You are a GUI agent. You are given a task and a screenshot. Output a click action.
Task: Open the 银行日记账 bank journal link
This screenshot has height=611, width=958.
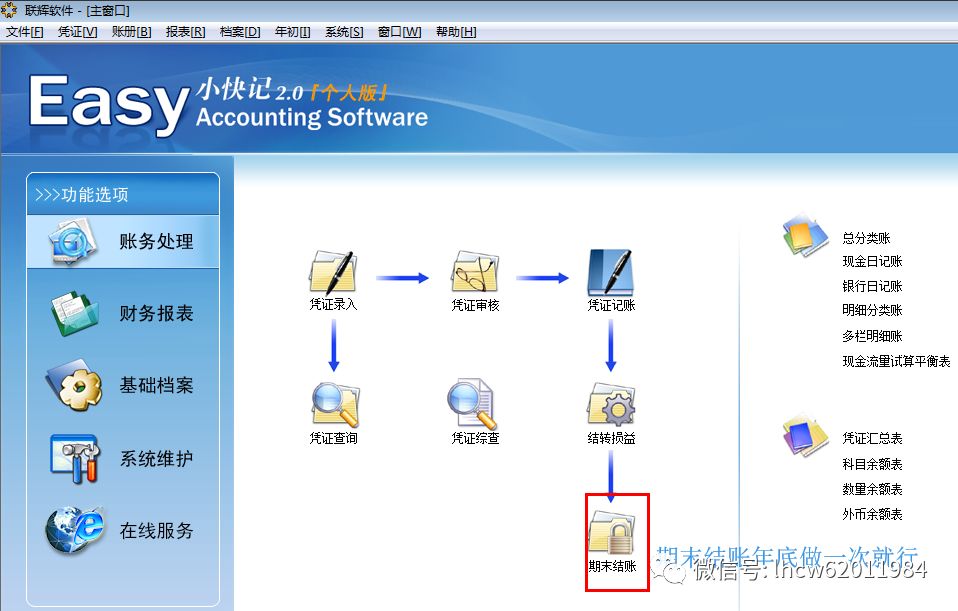[x=872, y=286]
